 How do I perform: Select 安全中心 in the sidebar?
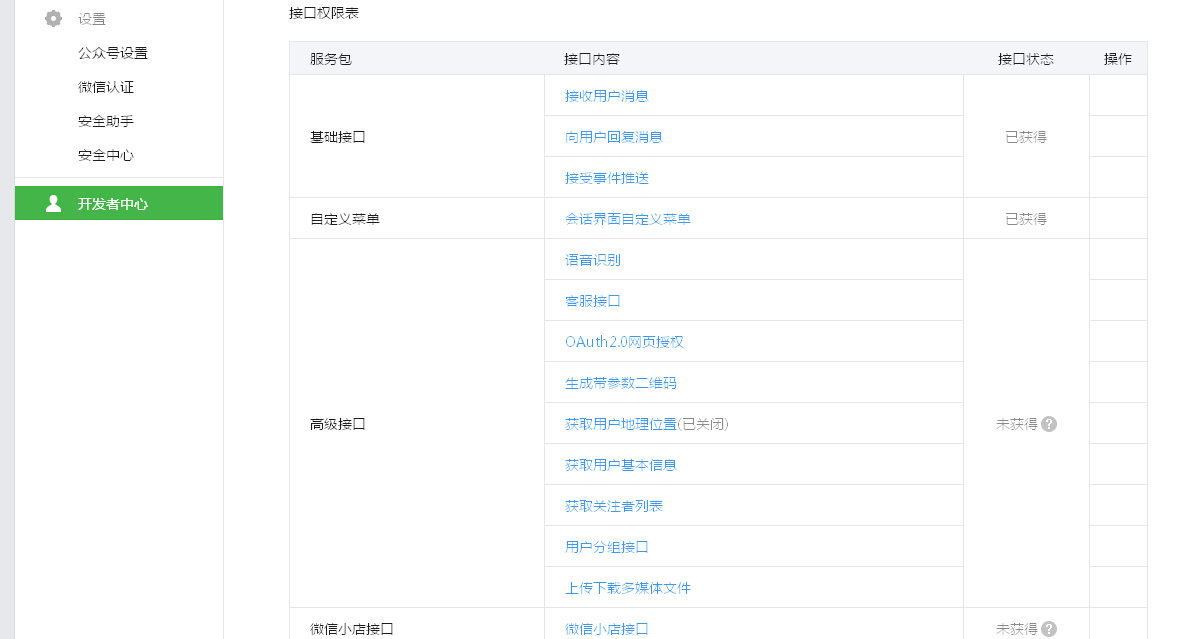coord(106,155)
